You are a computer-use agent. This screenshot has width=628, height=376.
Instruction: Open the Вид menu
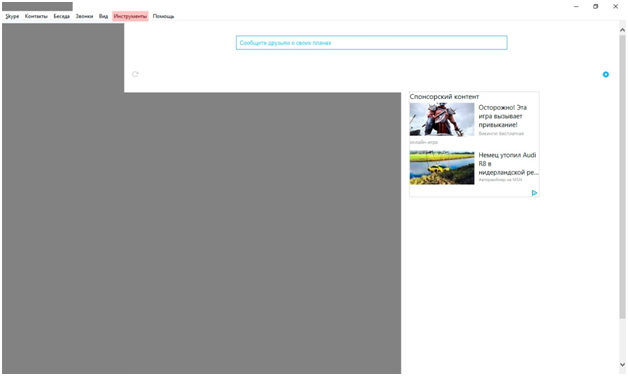pos(103,16)
